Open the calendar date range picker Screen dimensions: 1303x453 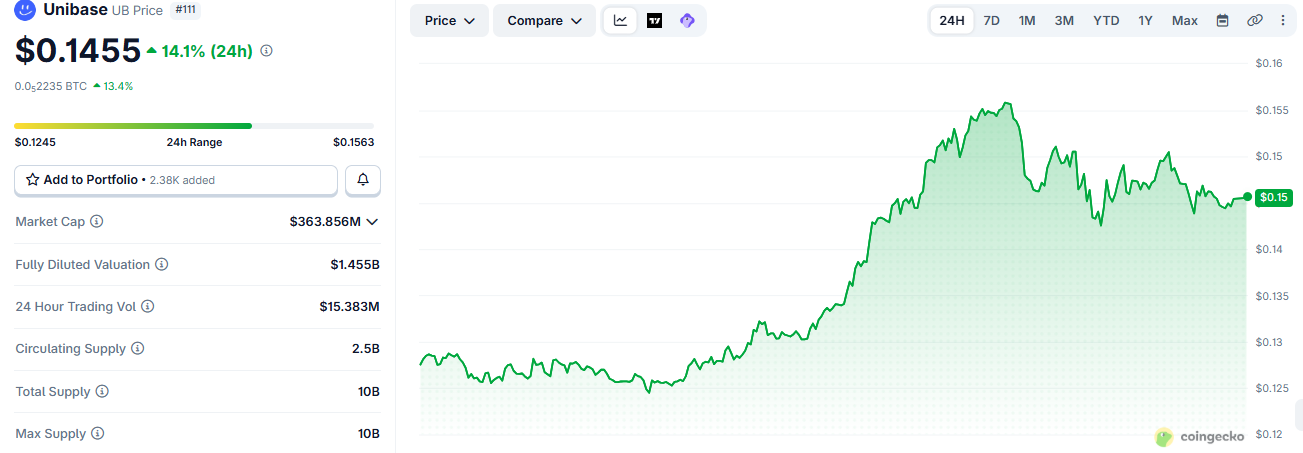click(1222, 20)
